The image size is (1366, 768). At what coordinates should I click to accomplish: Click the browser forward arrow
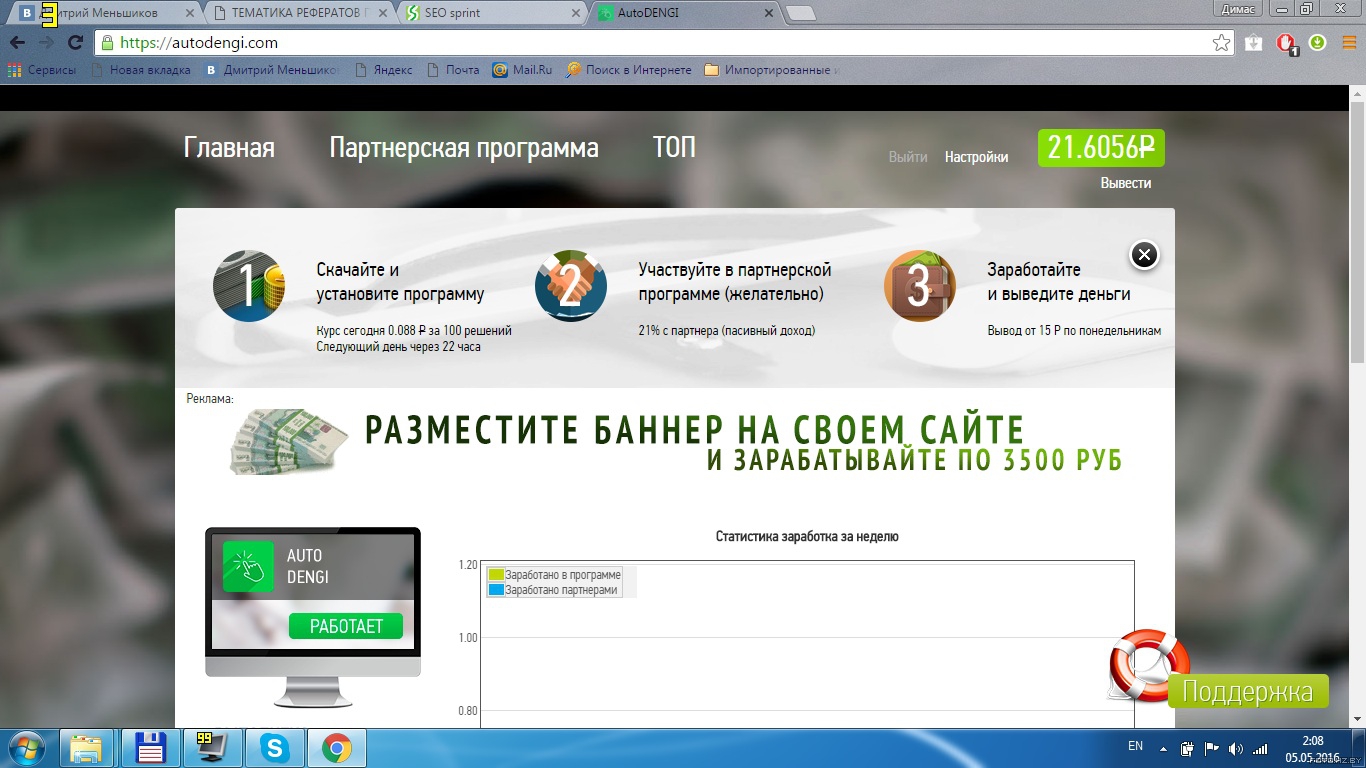(x=46, y=43)
